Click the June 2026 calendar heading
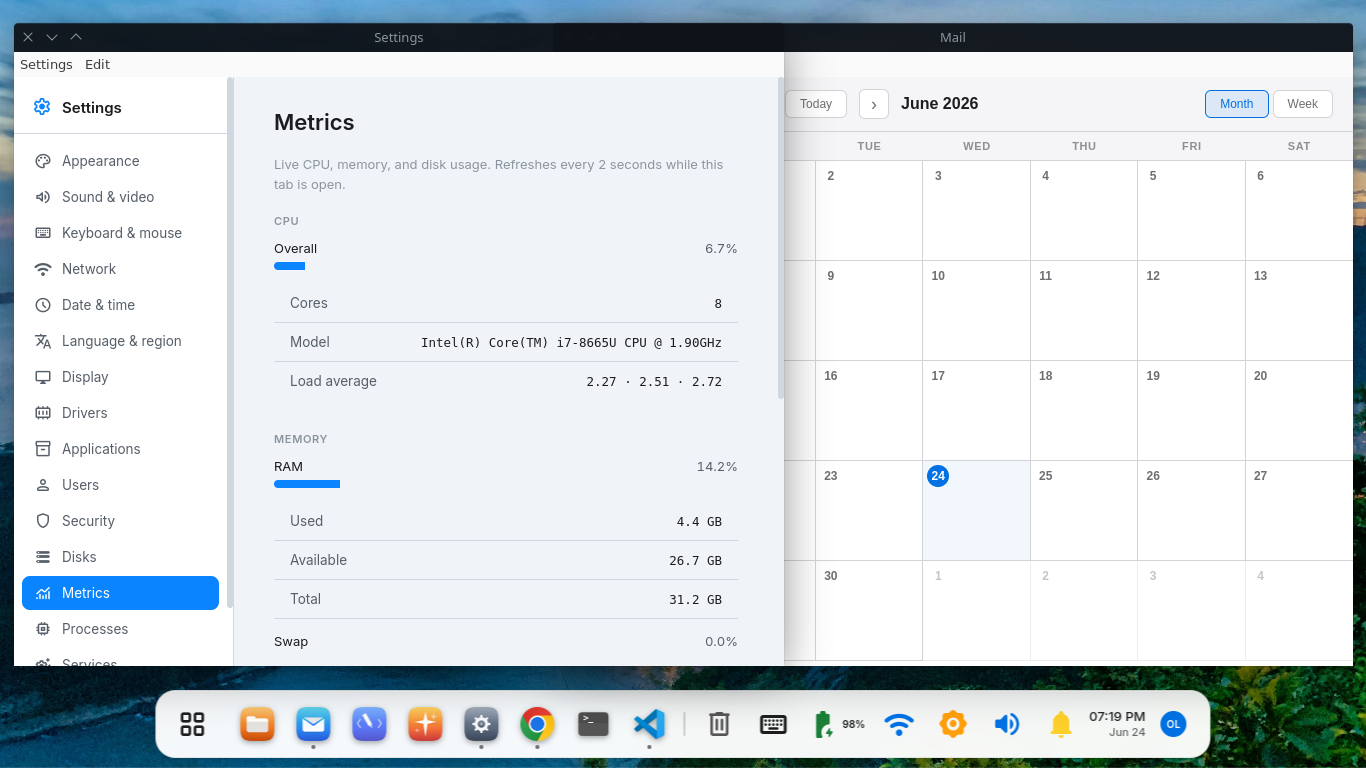This screenshot has height=768, width=1366. pos(939,104)
